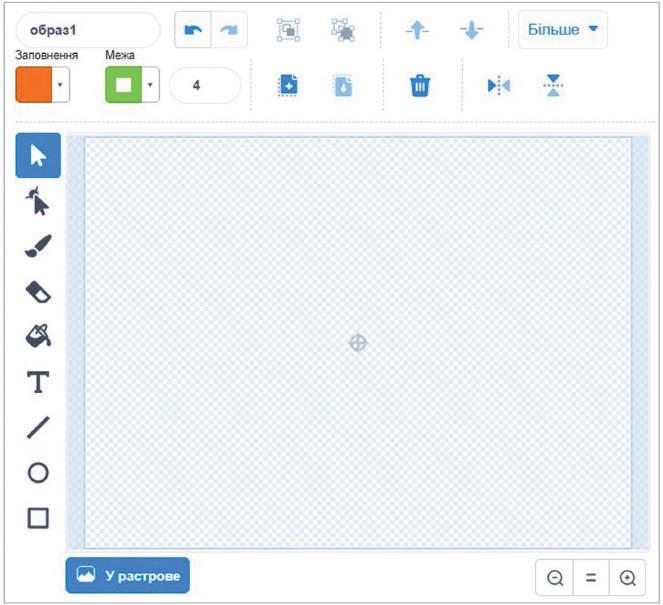Click the Copy icon
This screenshot has width=663, height=605.
click(288, 85)
